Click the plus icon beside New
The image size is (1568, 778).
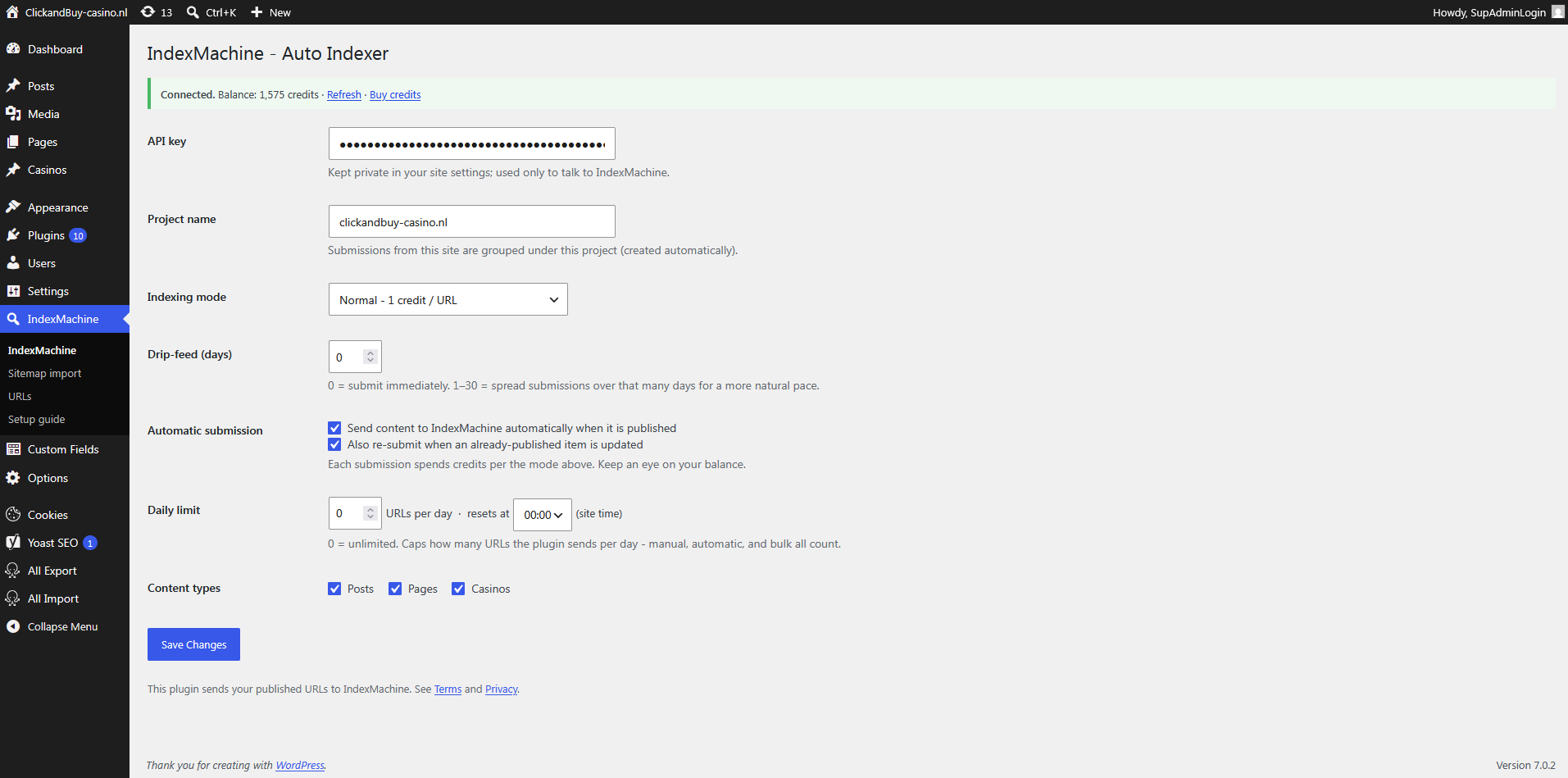(257, 12)
